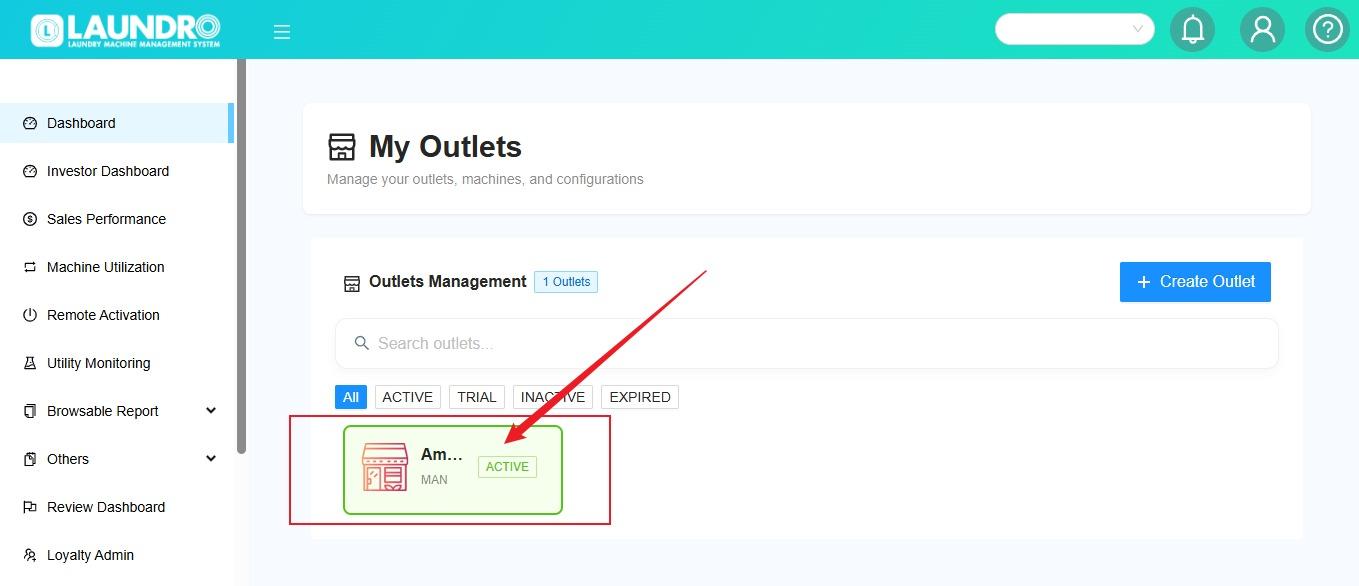Image resolution: width=1359 pixels, height=586 pixels.
Task: Click the Machine Utilization arrows icon
Action: coord(30,267)
